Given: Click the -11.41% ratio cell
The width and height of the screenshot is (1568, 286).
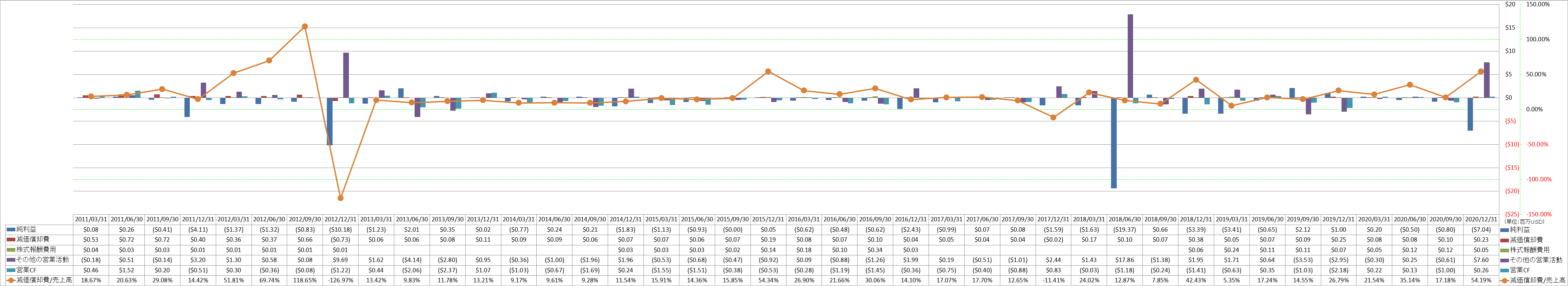Looking at the screenshot, I should tap(1054, 281).
